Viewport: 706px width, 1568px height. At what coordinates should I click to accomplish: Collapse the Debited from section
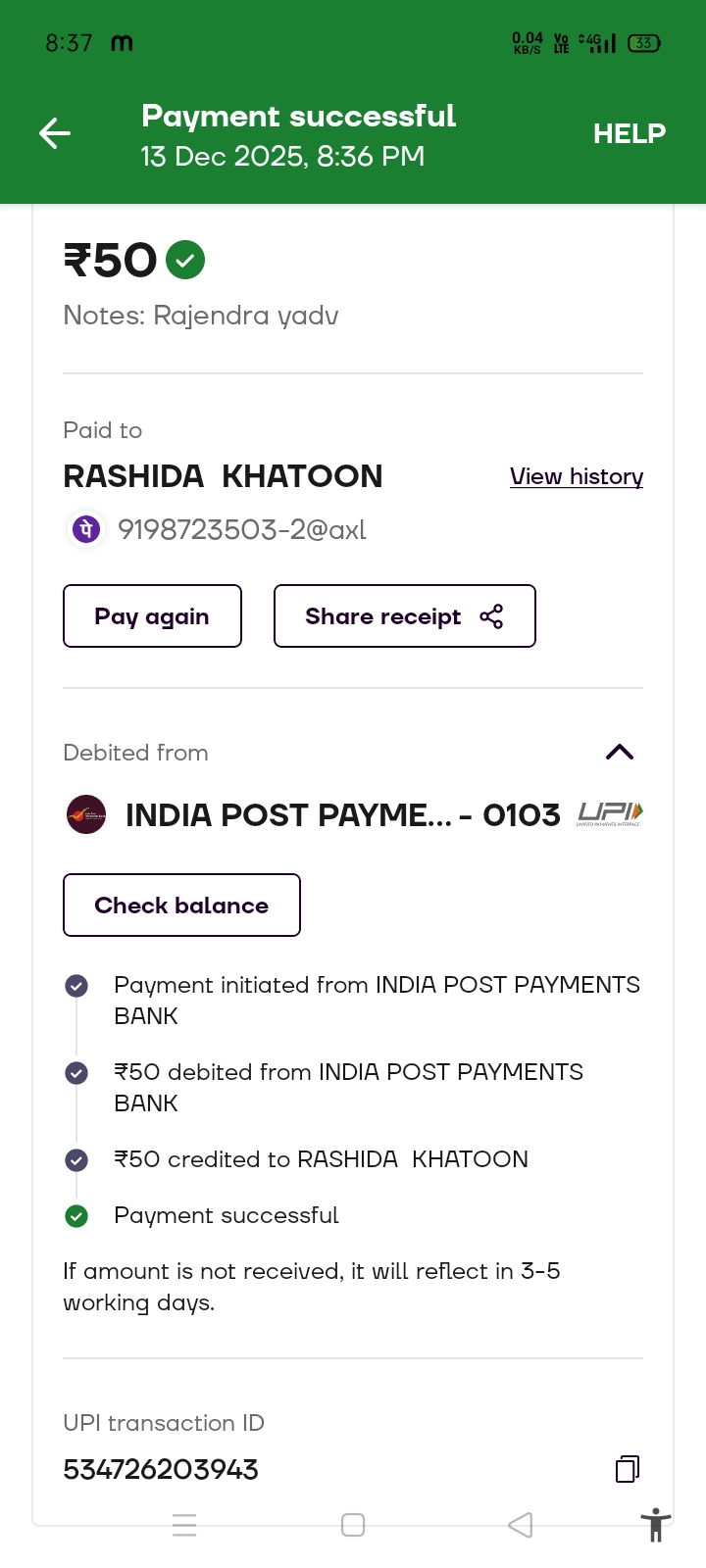tap(620, 752)
